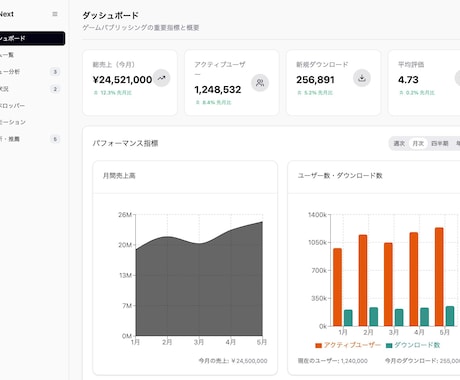This screenshot has height=380, width=460.
Task: Click the ダッシュボード page heading
Action: point(110,15)
